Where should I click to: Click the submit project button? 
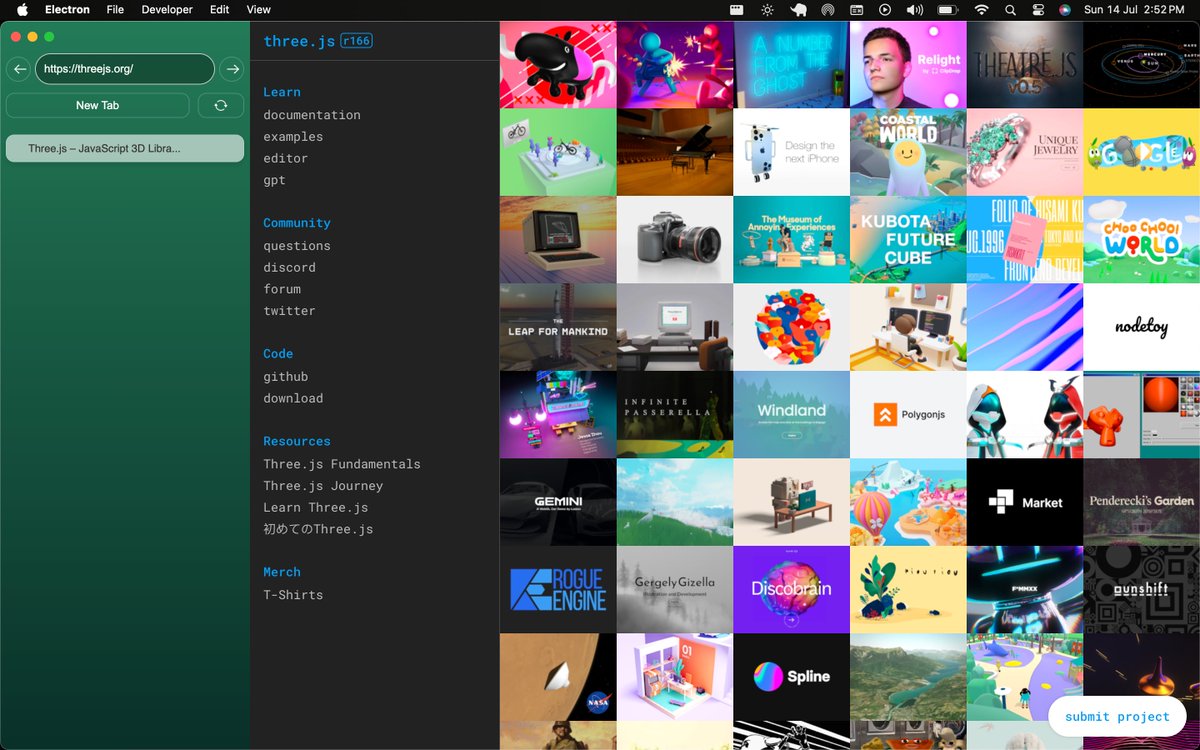tap(1117, 716)
